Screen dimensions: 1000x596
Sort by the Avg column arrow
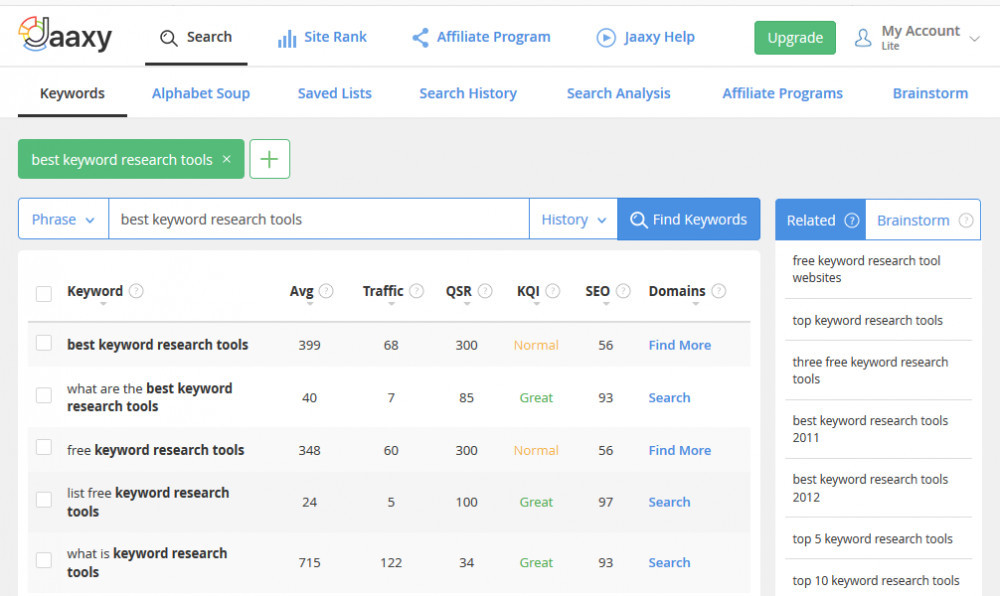(x=310, y=304)
